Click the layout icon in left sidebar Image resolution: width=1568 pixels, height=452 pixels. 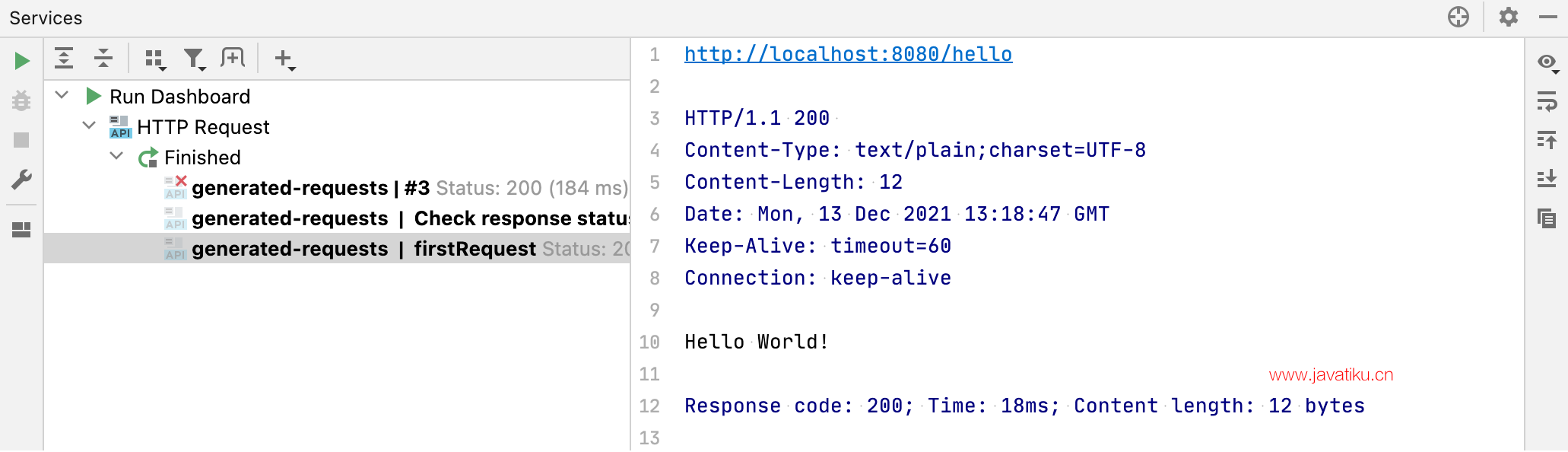tap(21, 230)
